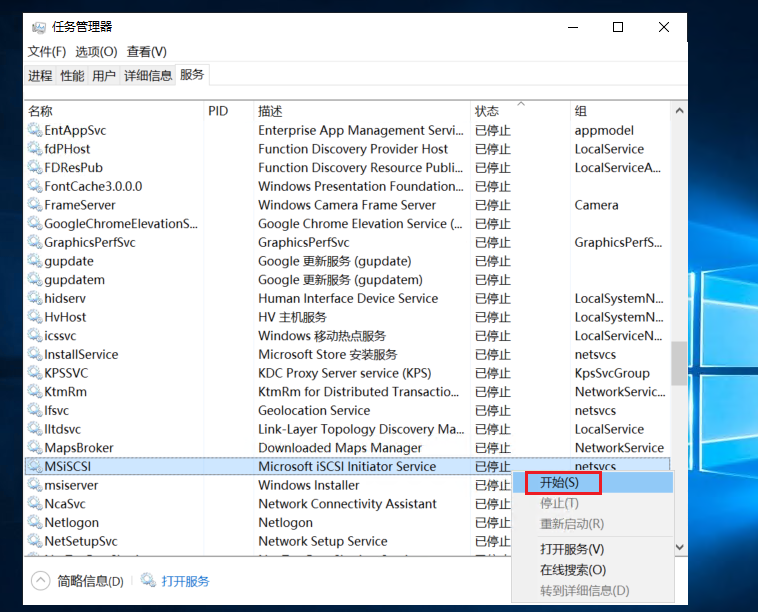Select 'HV 主机服务' description cell

[x=292, y=317]
